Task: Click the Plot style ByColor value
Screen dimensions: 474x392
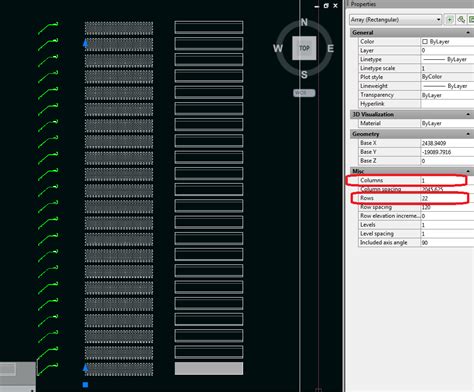Action: click(x=447, y=77)
